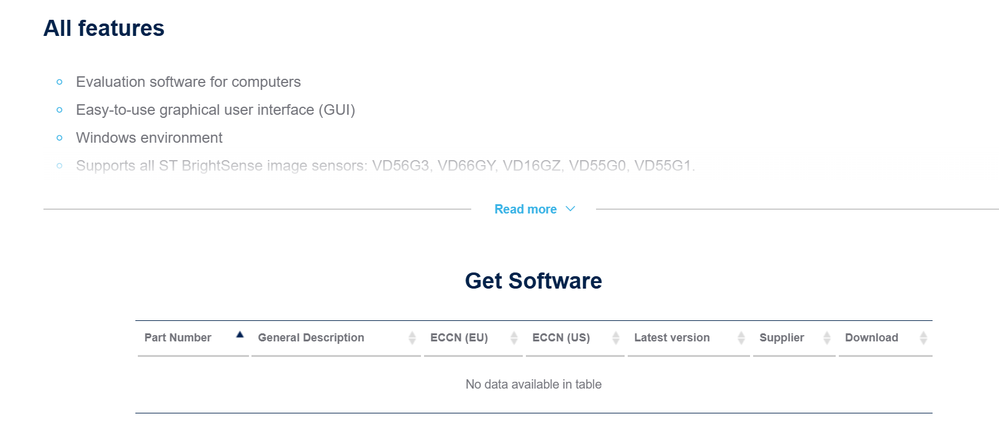Select the General Description header text
The image size is (999, 427).
point(311,338)
